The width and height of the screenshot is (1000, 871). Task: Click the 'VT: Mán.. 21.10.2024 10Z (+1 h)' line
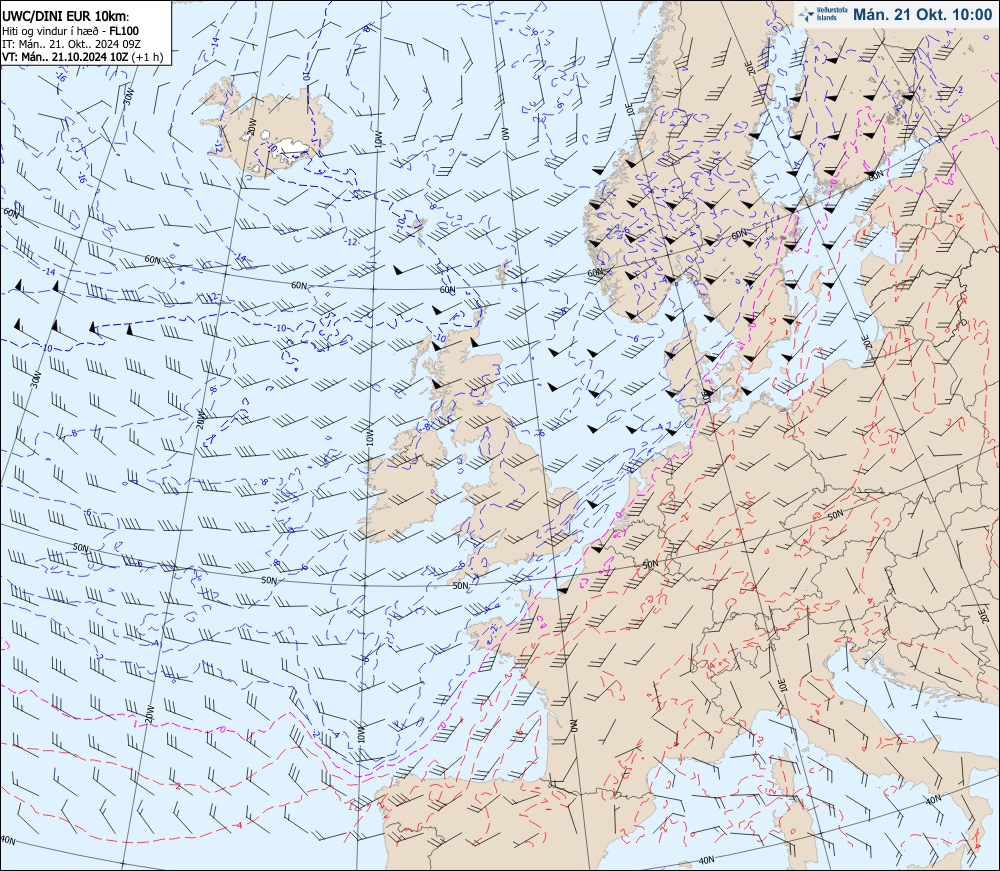tap(83, 57)
